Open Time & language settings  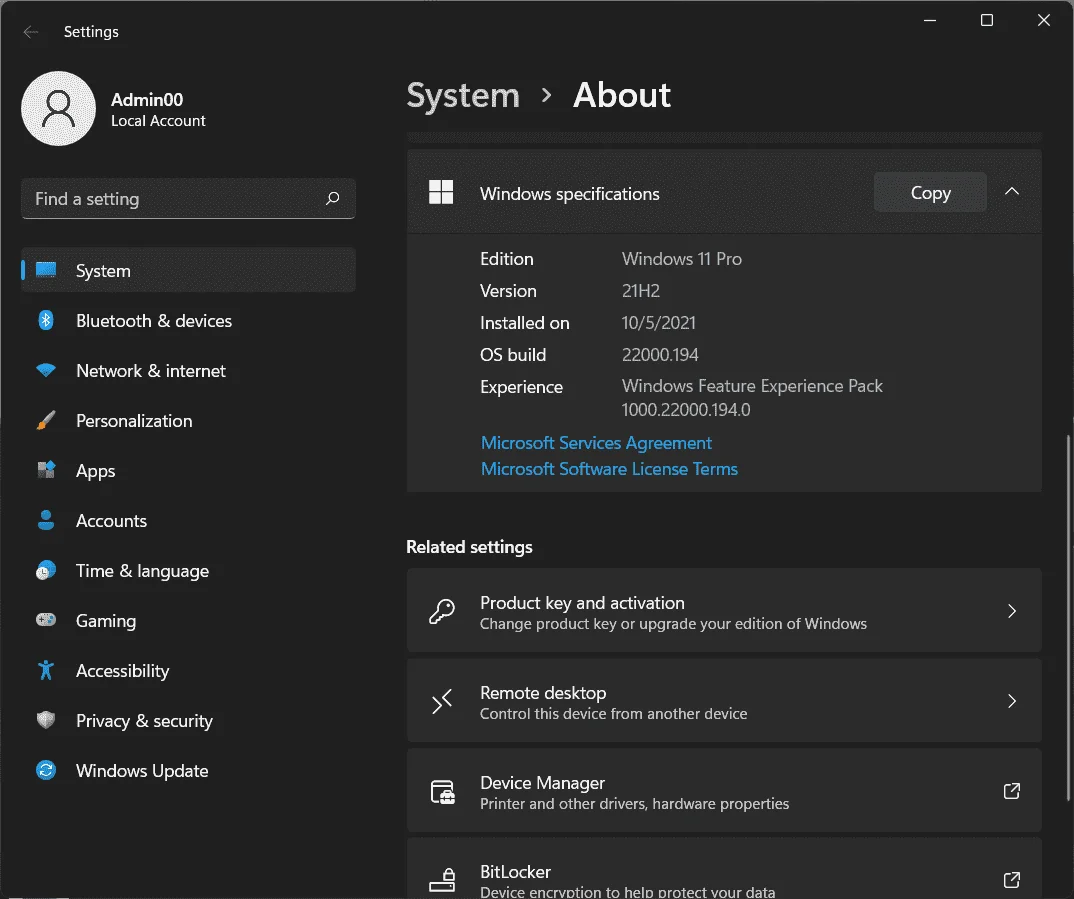pos(188,570)
